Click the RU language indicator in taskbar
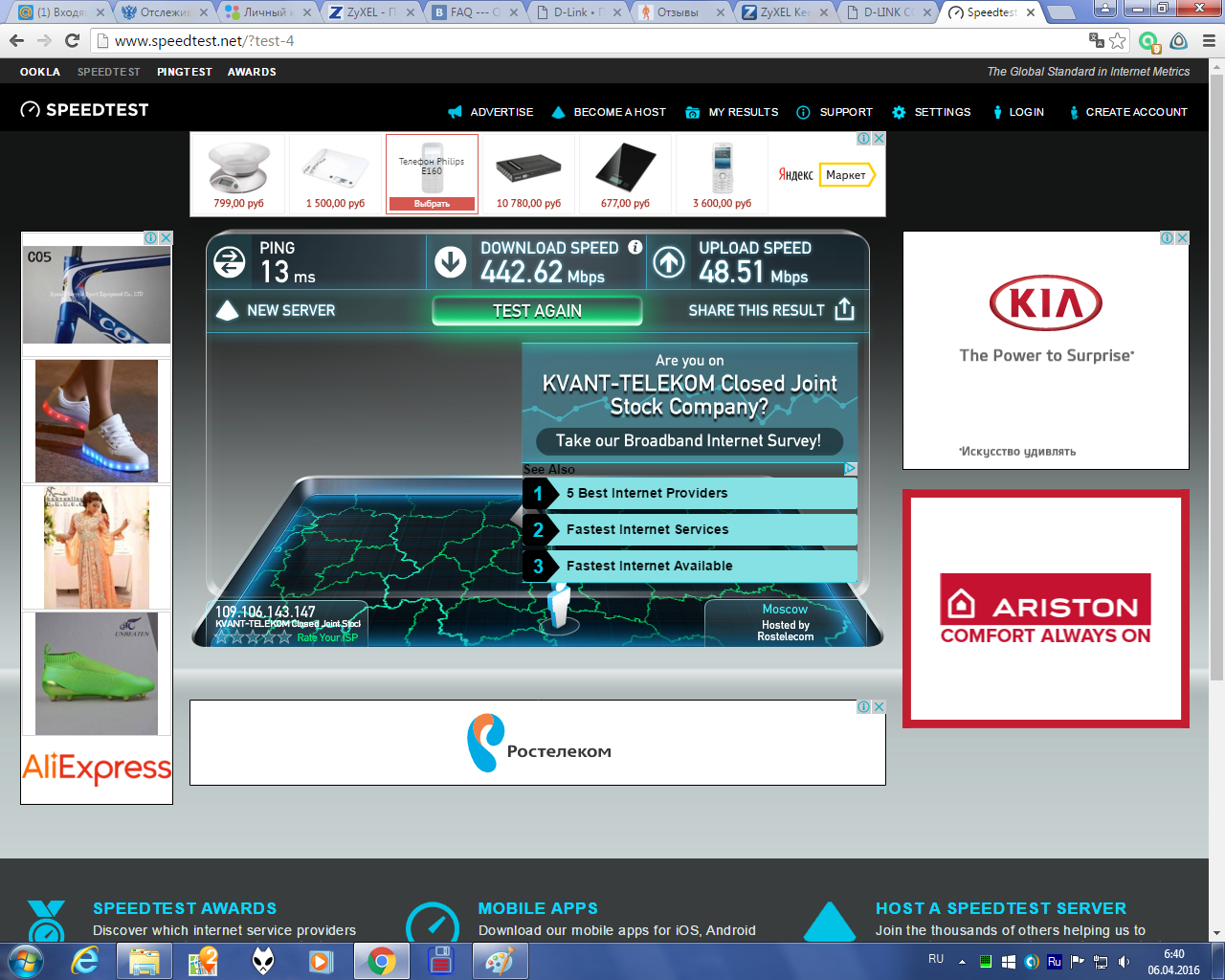The height and width of the screenshot is (980, 1225). point(936,959)
